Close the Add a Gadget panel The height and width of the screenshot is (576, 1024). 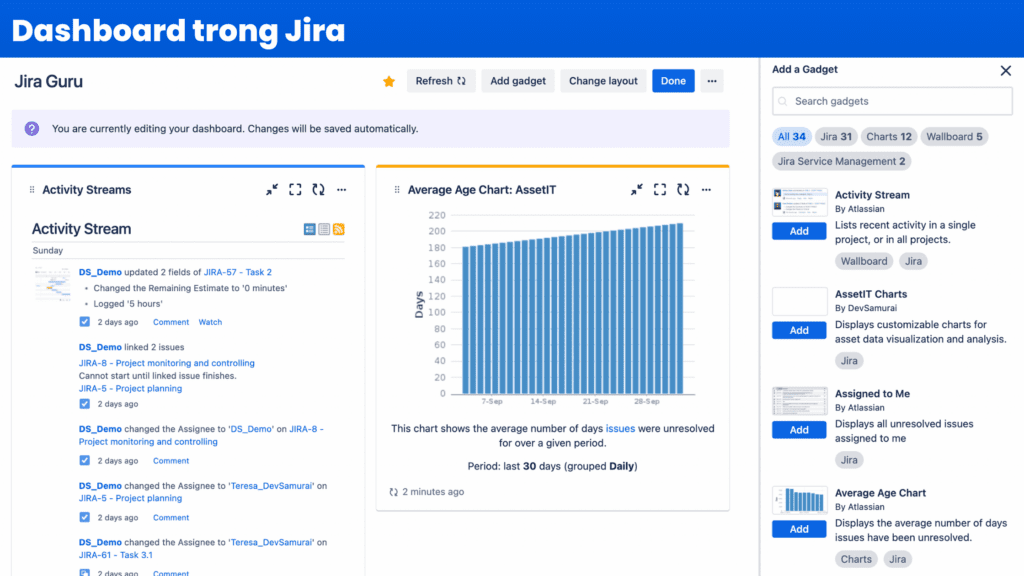click(1006, 71)
